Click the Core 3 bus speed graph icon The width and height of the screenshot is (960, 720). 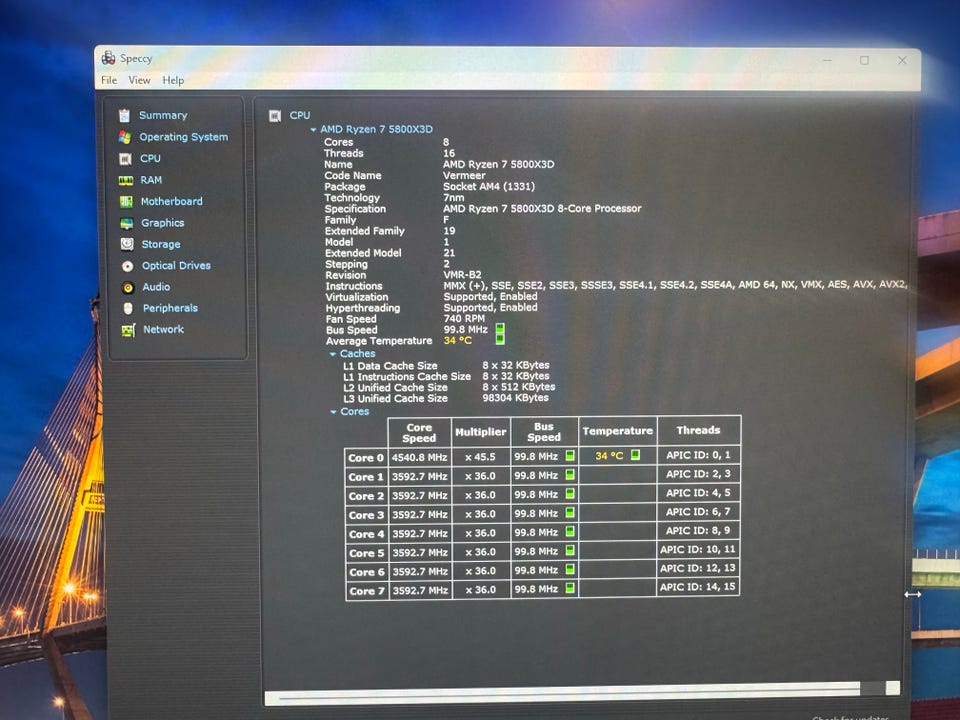click(570, 512)
